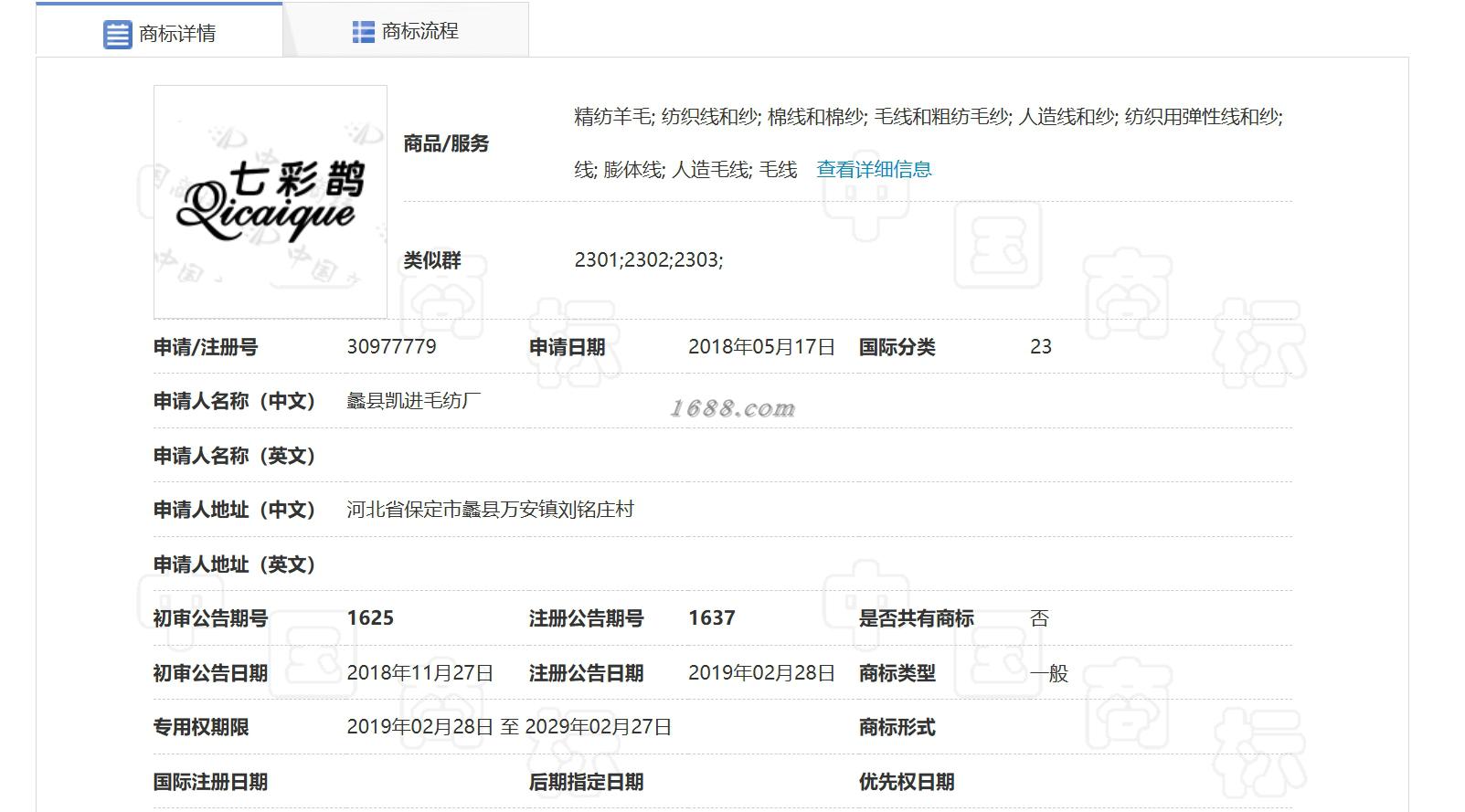Open the 查看详细信息 link
The height and width of the screenshot is (812, 1465).
(874, 169)
